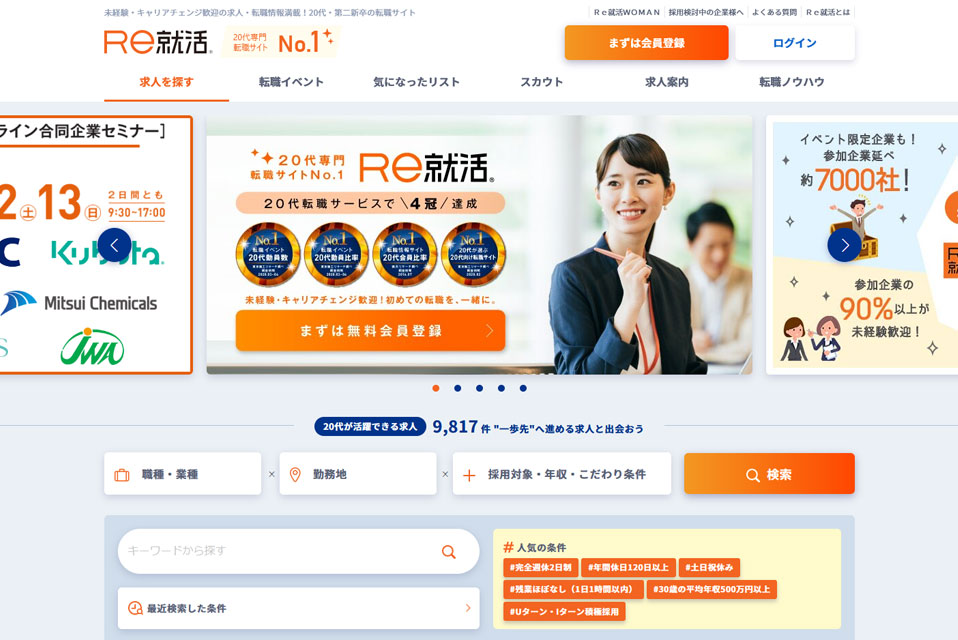
Task: Clear the 勤務地 selection with the × icon
Action: pos(445,474)
